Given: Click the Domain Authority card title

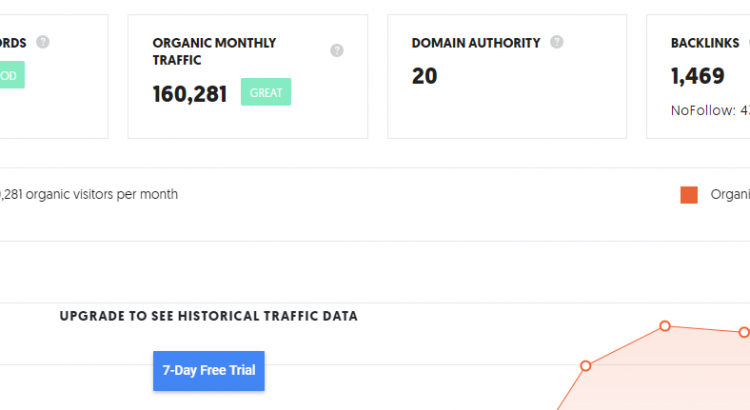Looking at the screenshot, I should (476, 43).
